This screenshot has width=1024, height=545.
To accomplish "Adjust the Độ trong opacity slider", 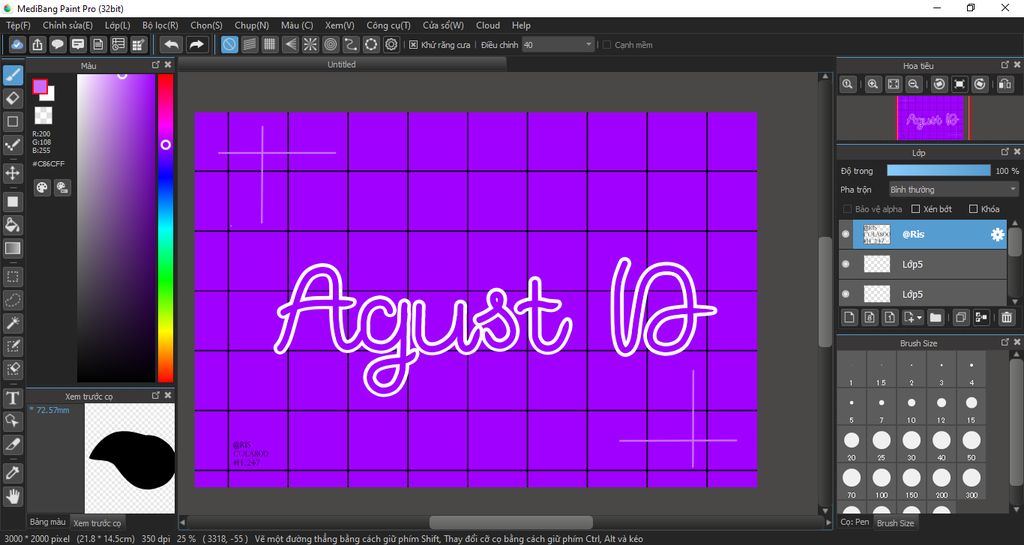I will [x=938, y=170].
